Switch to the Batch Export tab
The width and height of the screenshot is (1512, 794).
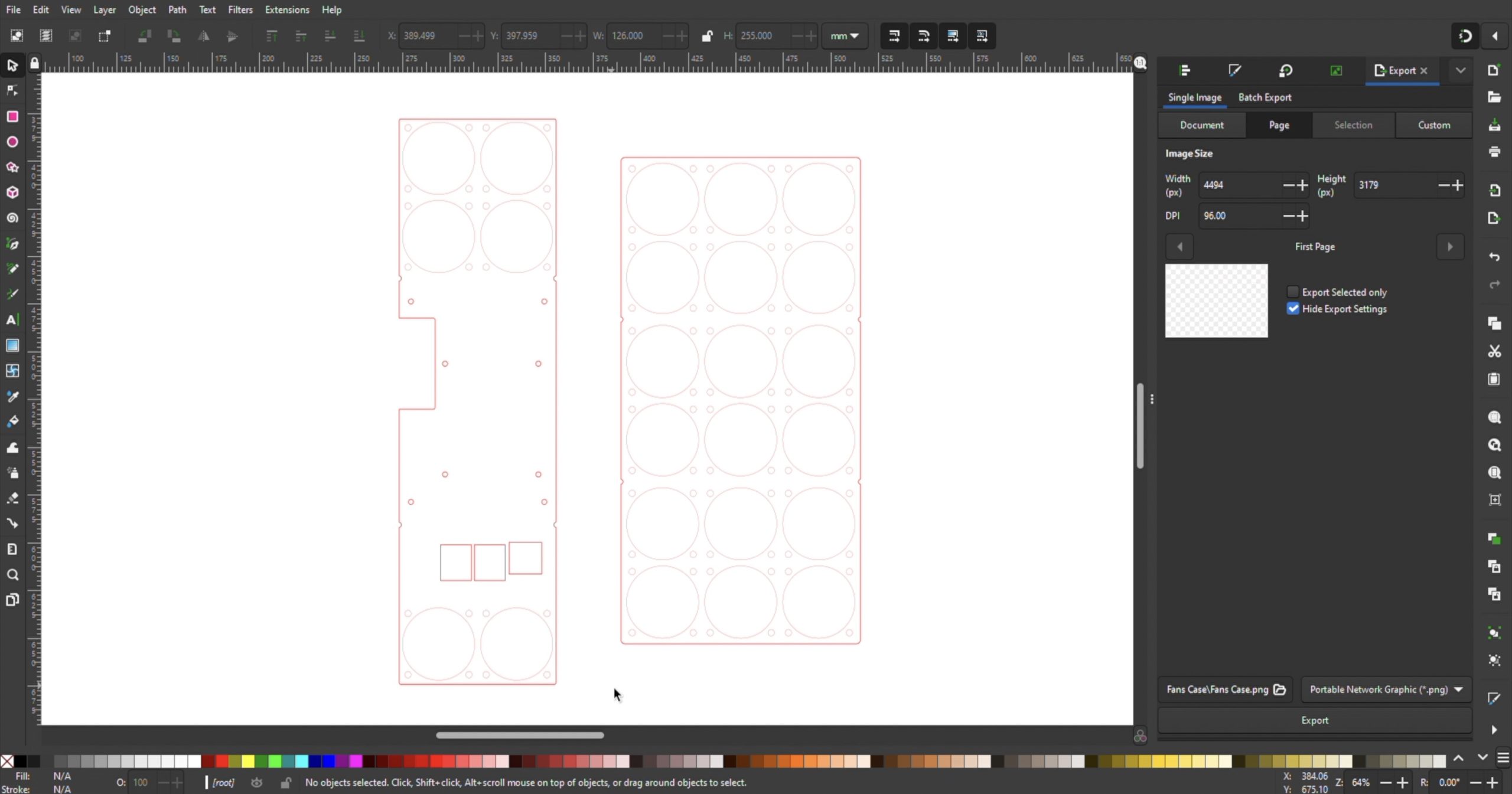1264,97
